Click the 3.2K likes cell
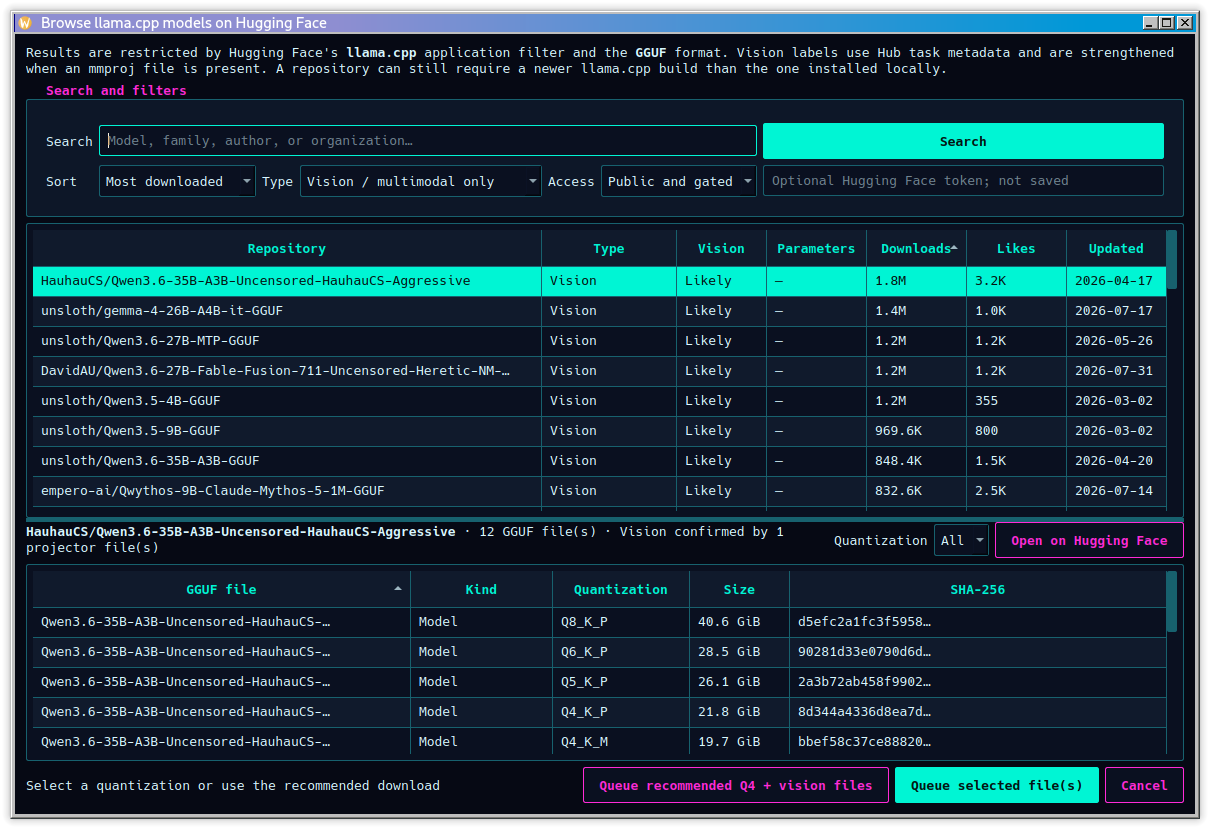 [1016, 281]
